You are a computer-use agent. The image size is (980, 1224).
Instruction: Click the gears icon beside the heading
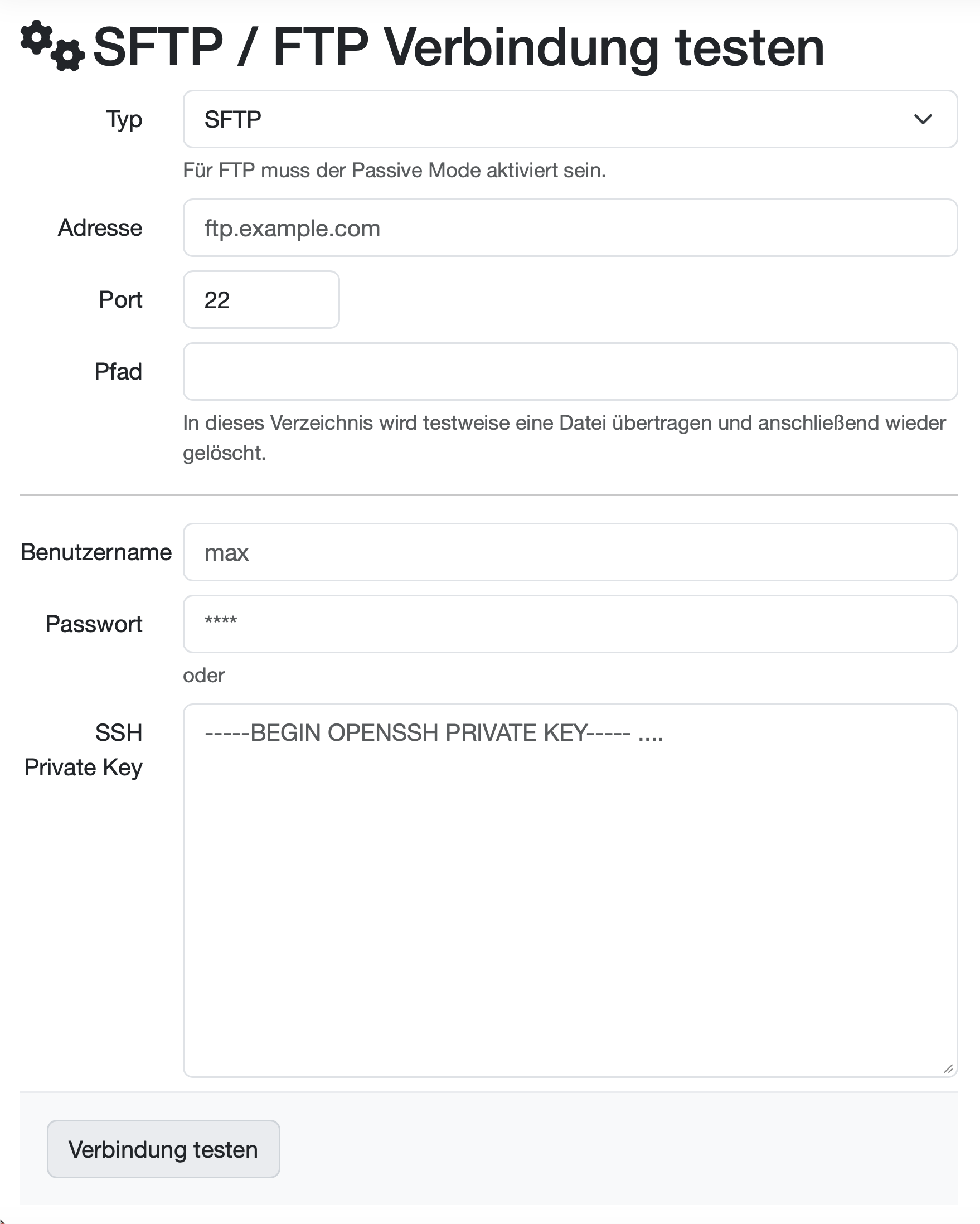tap(52, 46)
